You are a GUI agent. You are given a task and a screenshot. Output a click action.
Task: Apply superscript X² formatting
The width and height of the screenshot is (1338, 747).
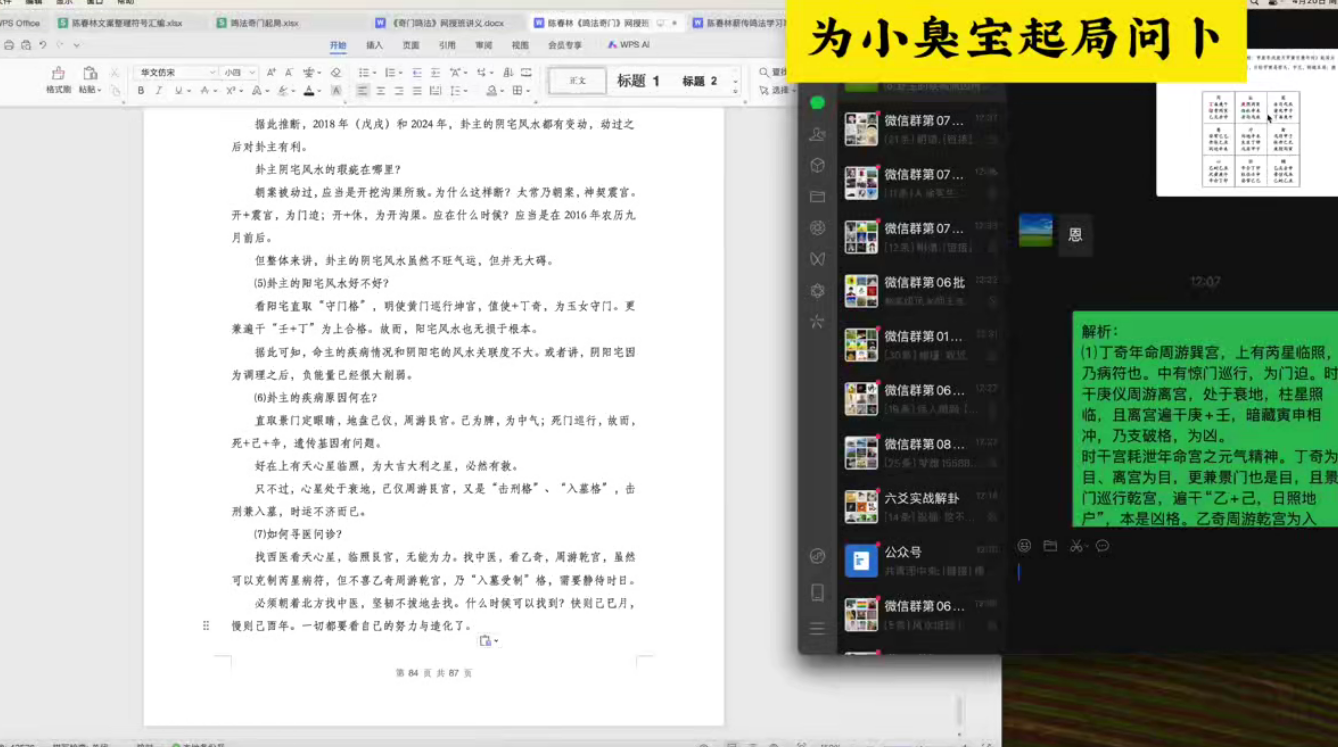pos(230,91)
